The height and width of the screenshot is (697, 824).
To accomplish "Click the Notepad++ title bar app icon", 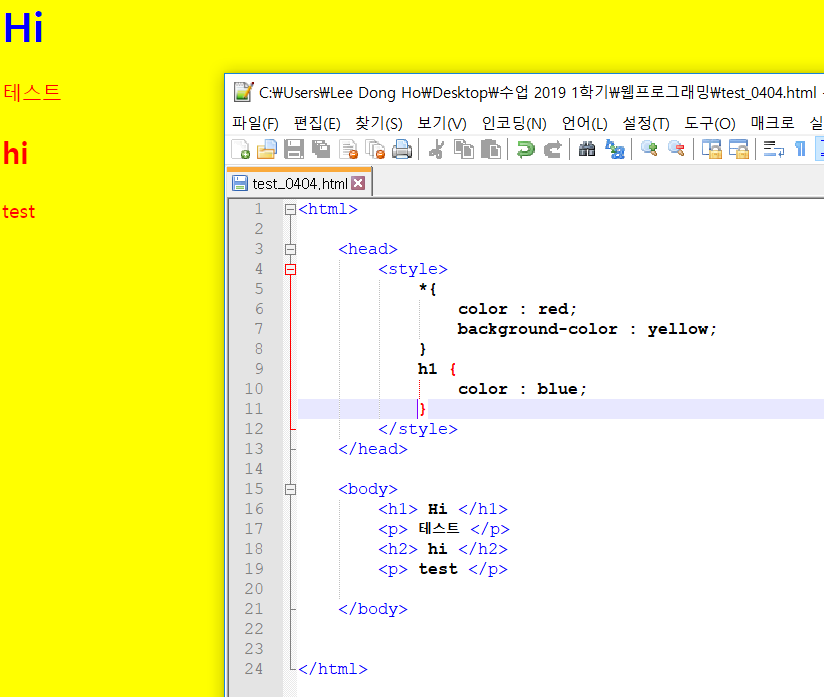I will [x=243, y=92].
